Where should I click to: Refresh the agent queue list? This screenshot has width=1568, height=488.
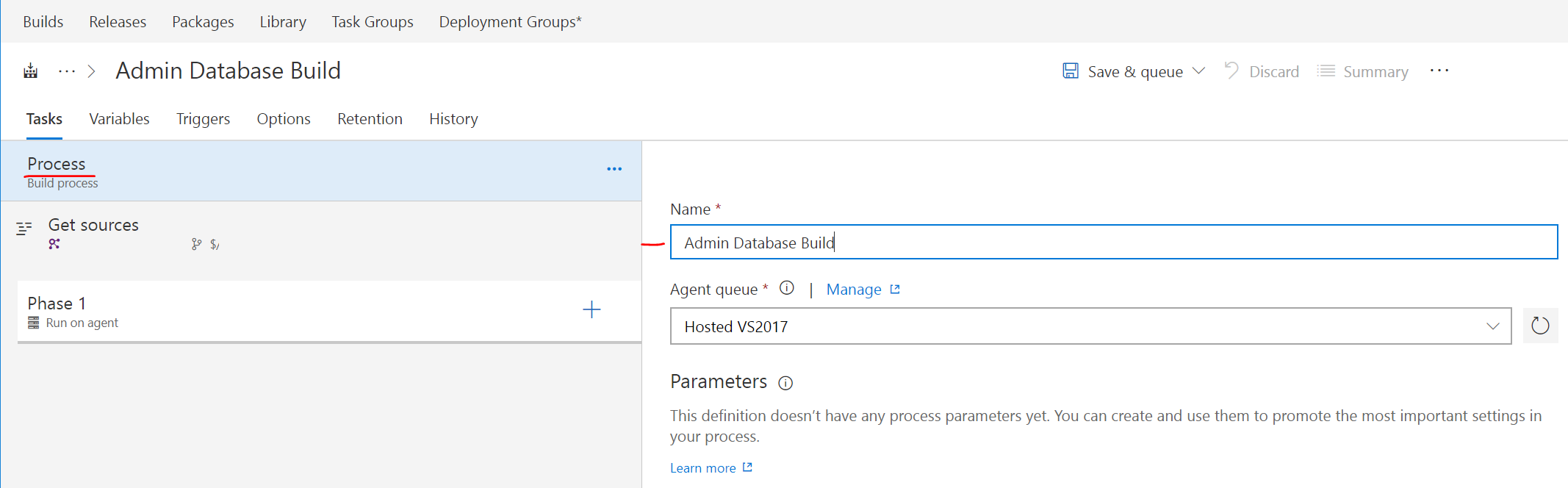click(1540, 326)
